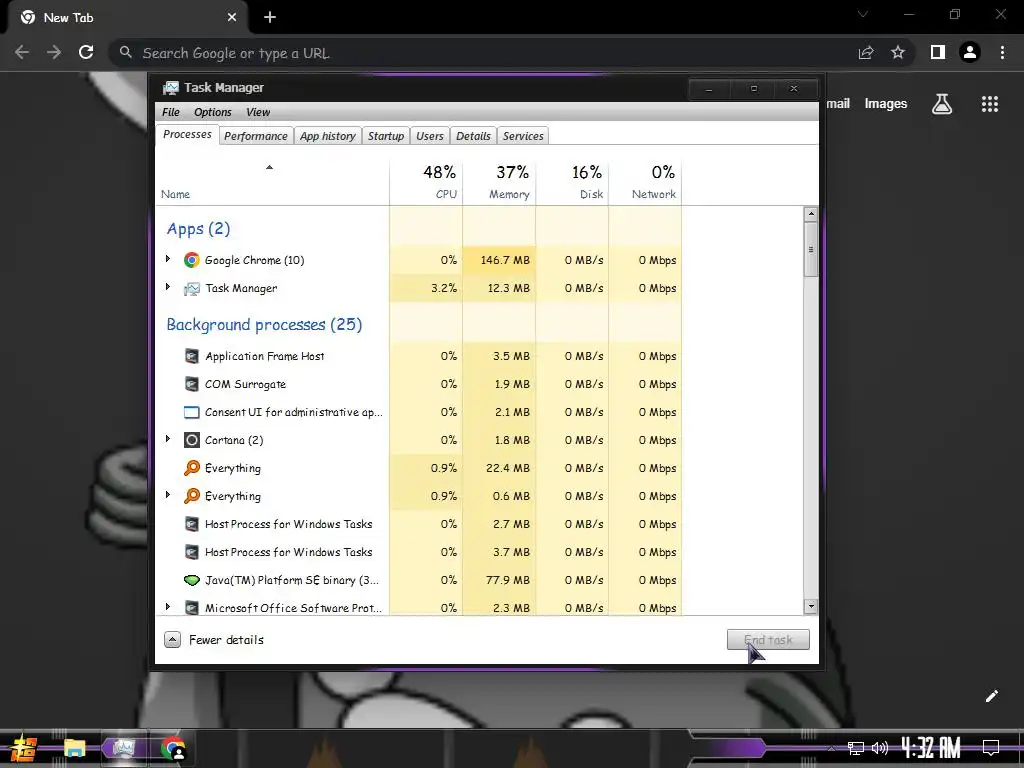
Task: Switch to the App history tab
Action: 328,136
